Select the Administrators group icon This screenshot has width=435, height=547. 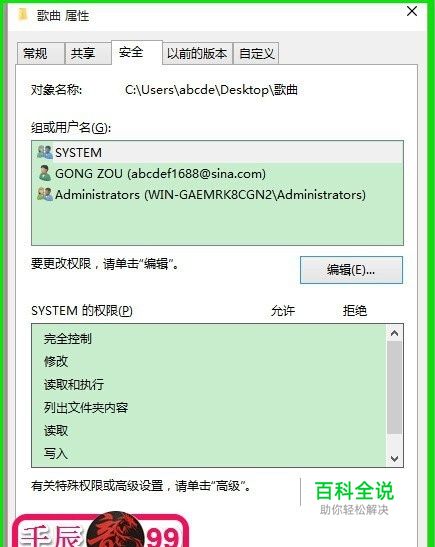click(45, 194)
